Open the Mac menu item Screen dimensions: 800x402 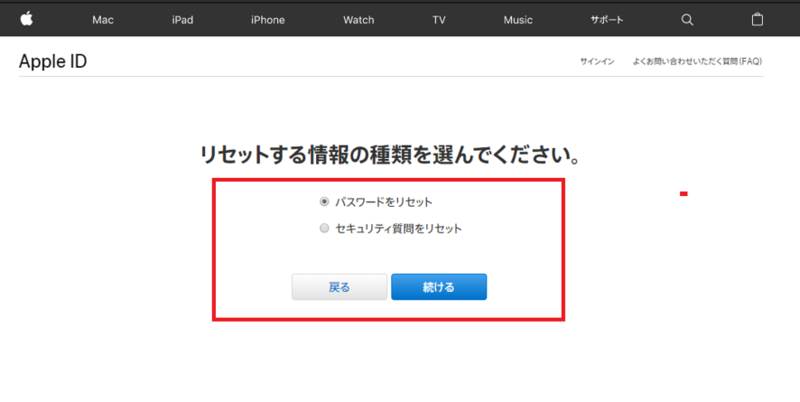[103, 20]
